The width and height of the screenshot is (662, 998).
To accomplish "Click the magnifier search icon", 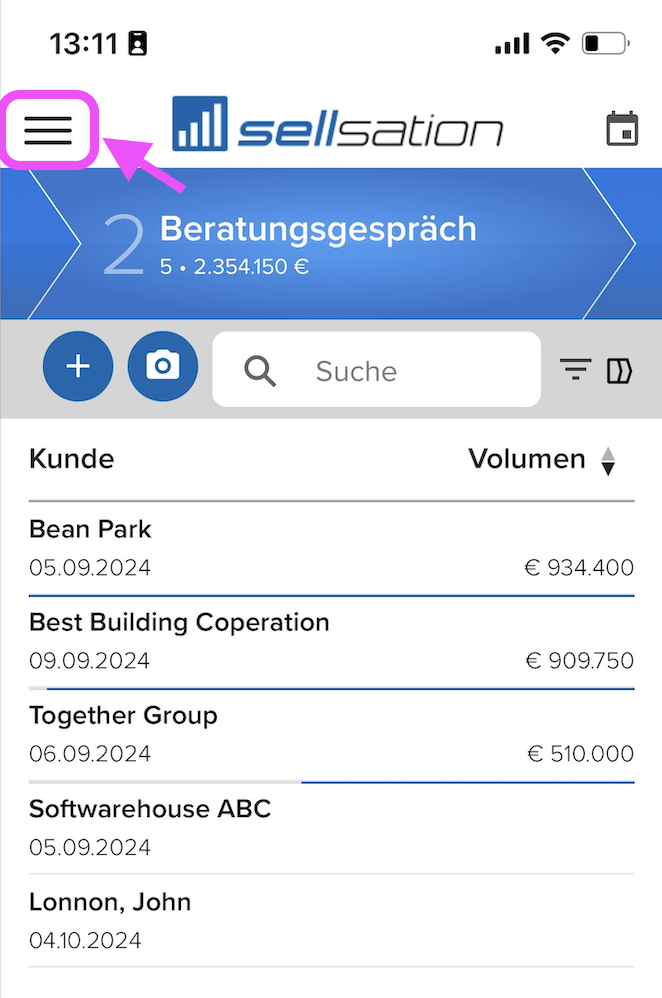I will 260,370.
